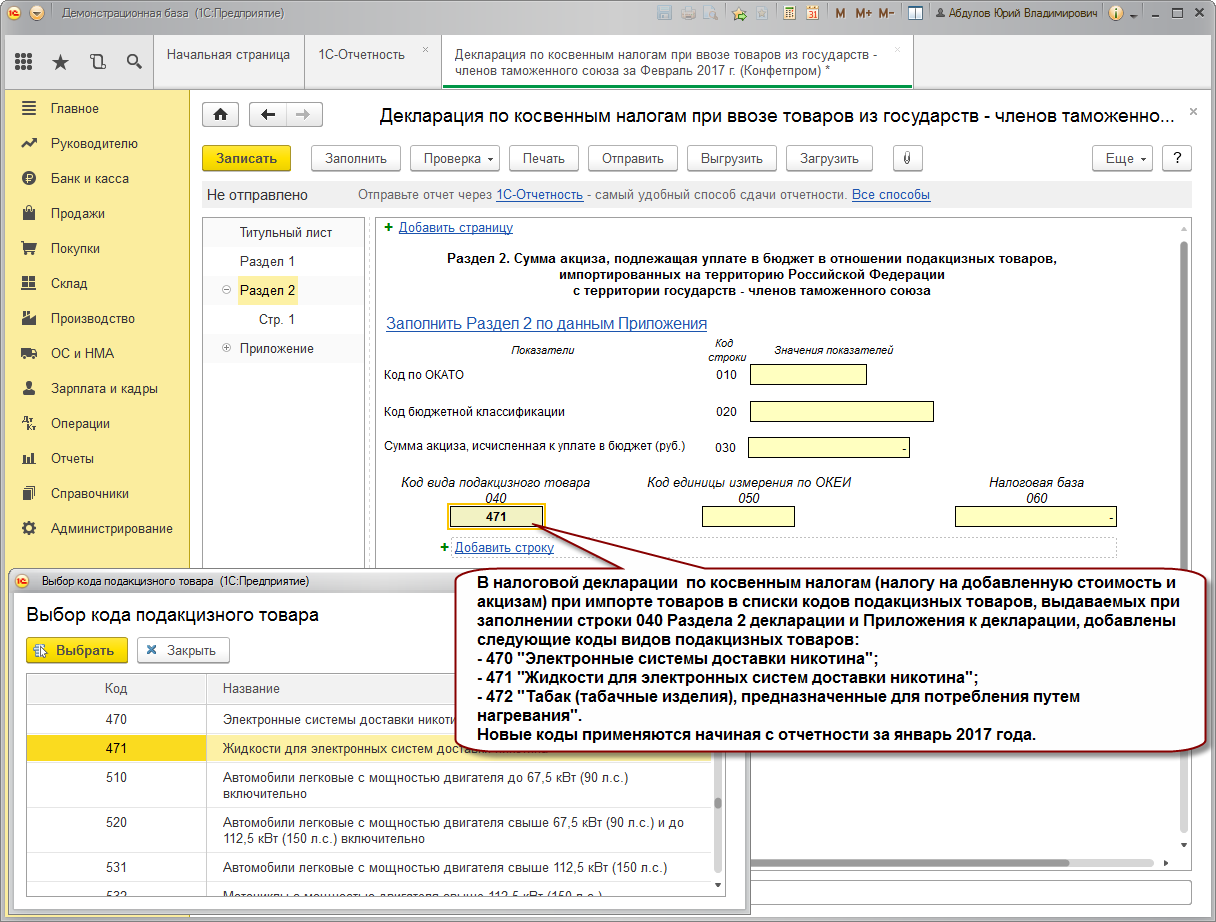Click the paperclip attachments button

click(x=907, y=158)
